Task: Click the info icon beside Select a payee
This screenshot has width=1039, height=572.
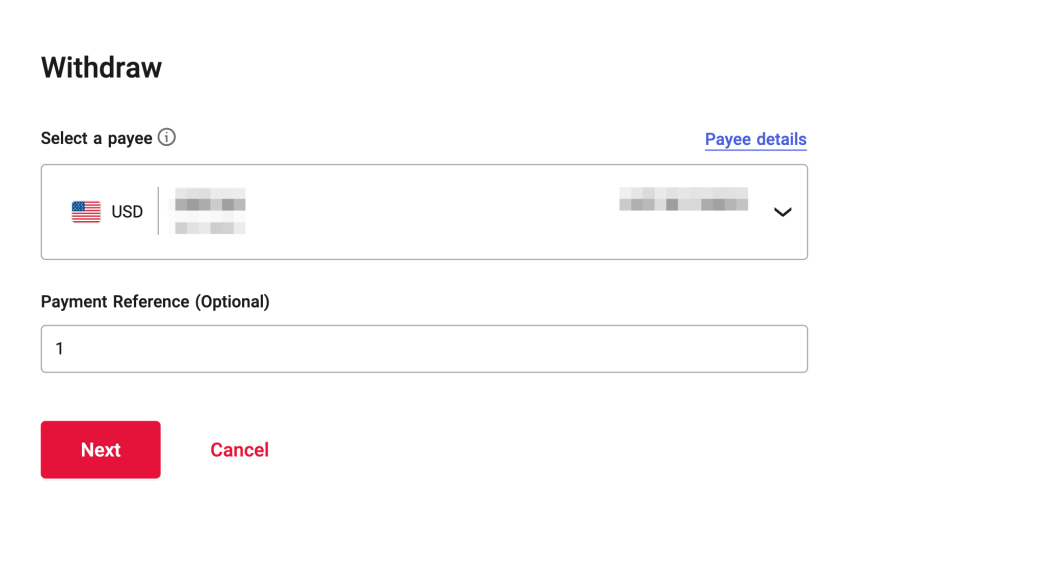Action: tap(167, 138)
